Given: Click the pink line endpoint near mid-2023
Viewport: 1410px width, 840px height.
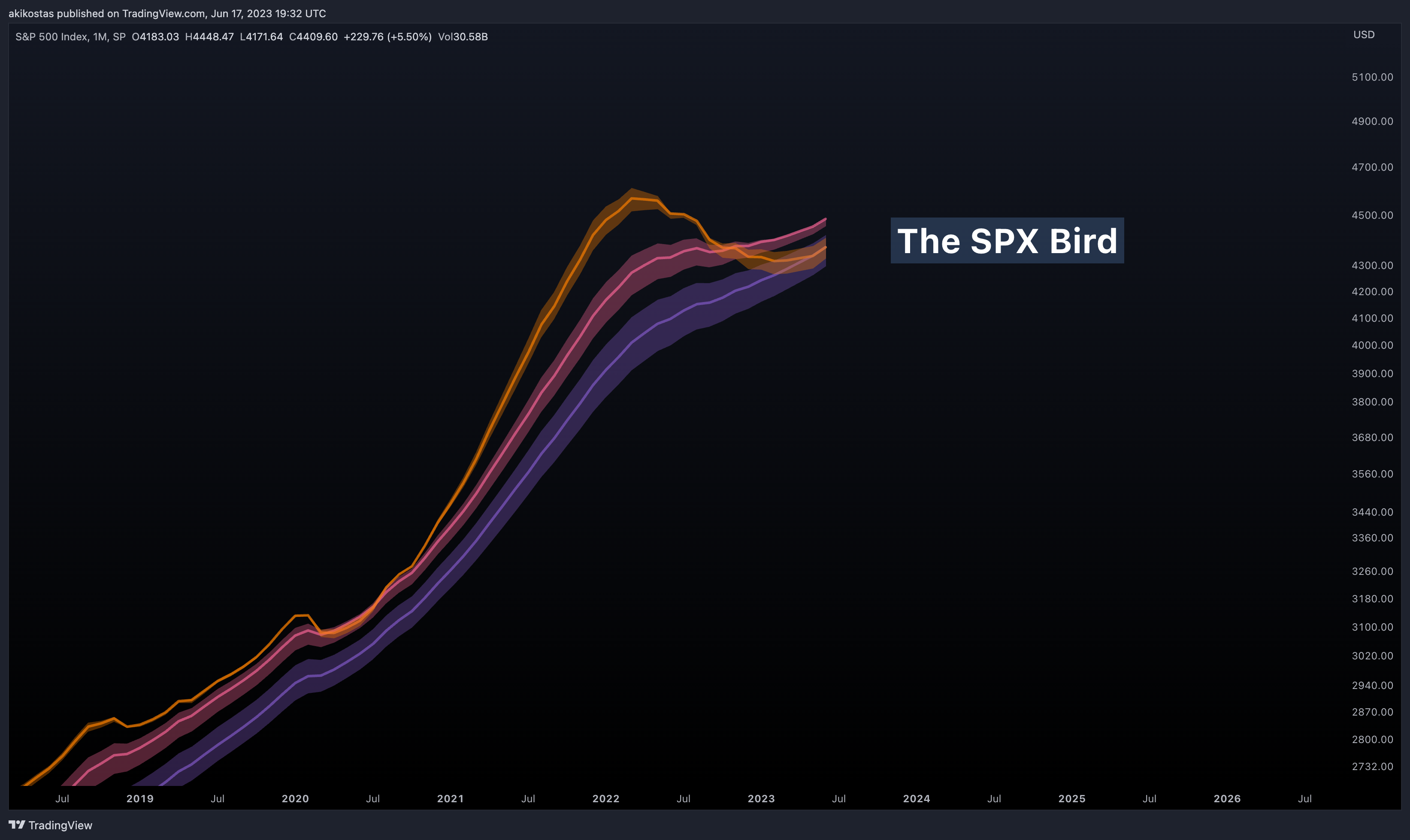Looking at the screenshot, I should (x=825, y=219).
